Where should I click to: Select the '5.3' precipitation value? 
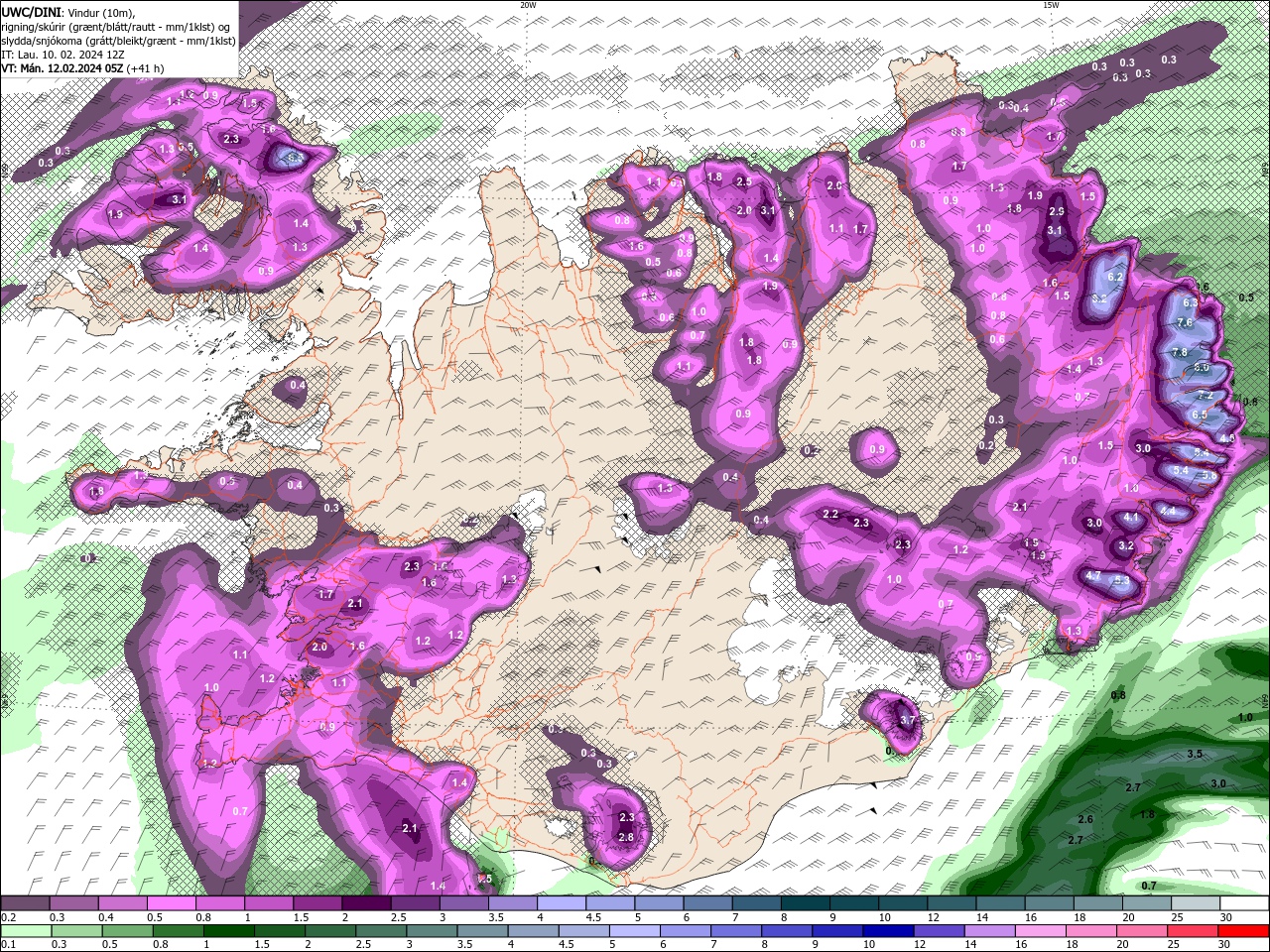(1122, 581)
